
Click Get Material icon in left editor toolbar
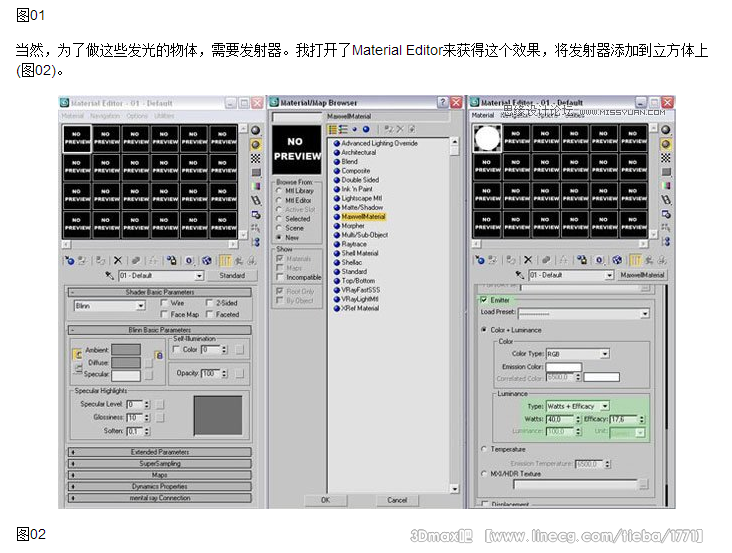69,260
